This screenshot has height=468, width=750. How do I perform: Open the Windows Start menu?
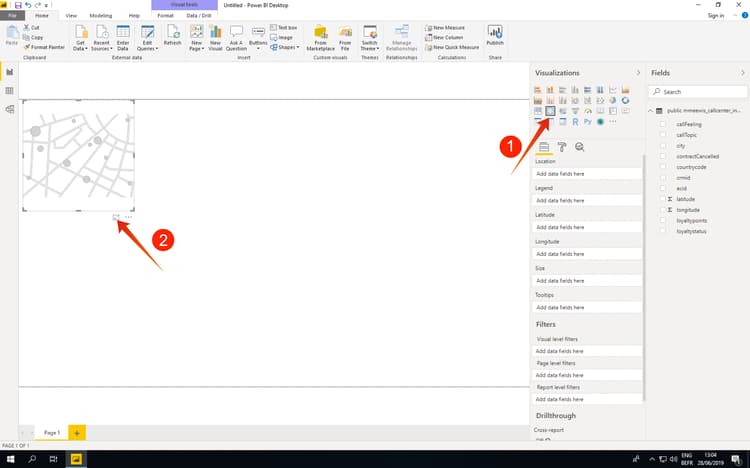point(11,459)
